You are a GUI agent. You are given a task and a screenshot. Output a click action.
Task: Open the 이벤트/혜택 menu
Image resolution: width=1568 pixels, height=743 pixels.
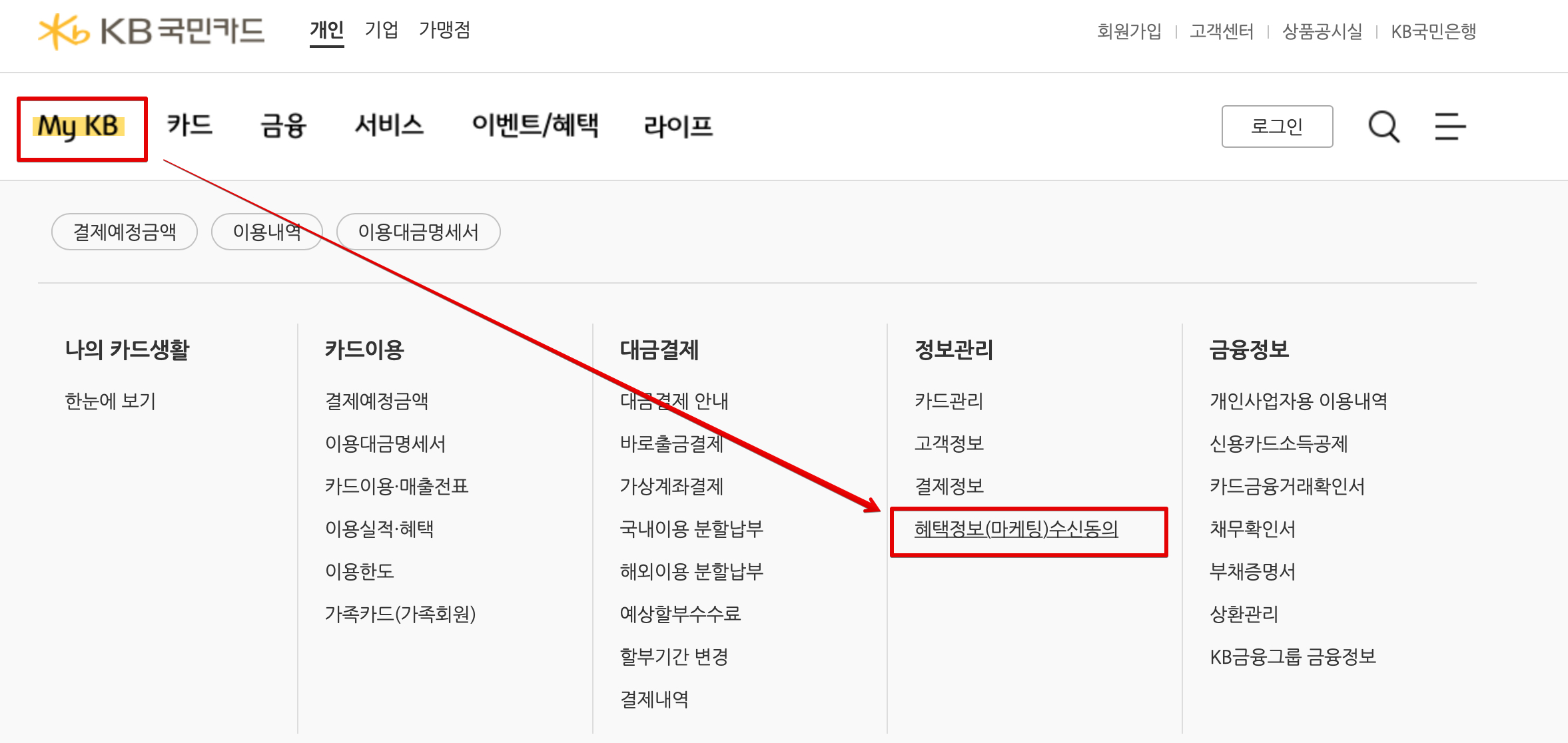[535, 125]
